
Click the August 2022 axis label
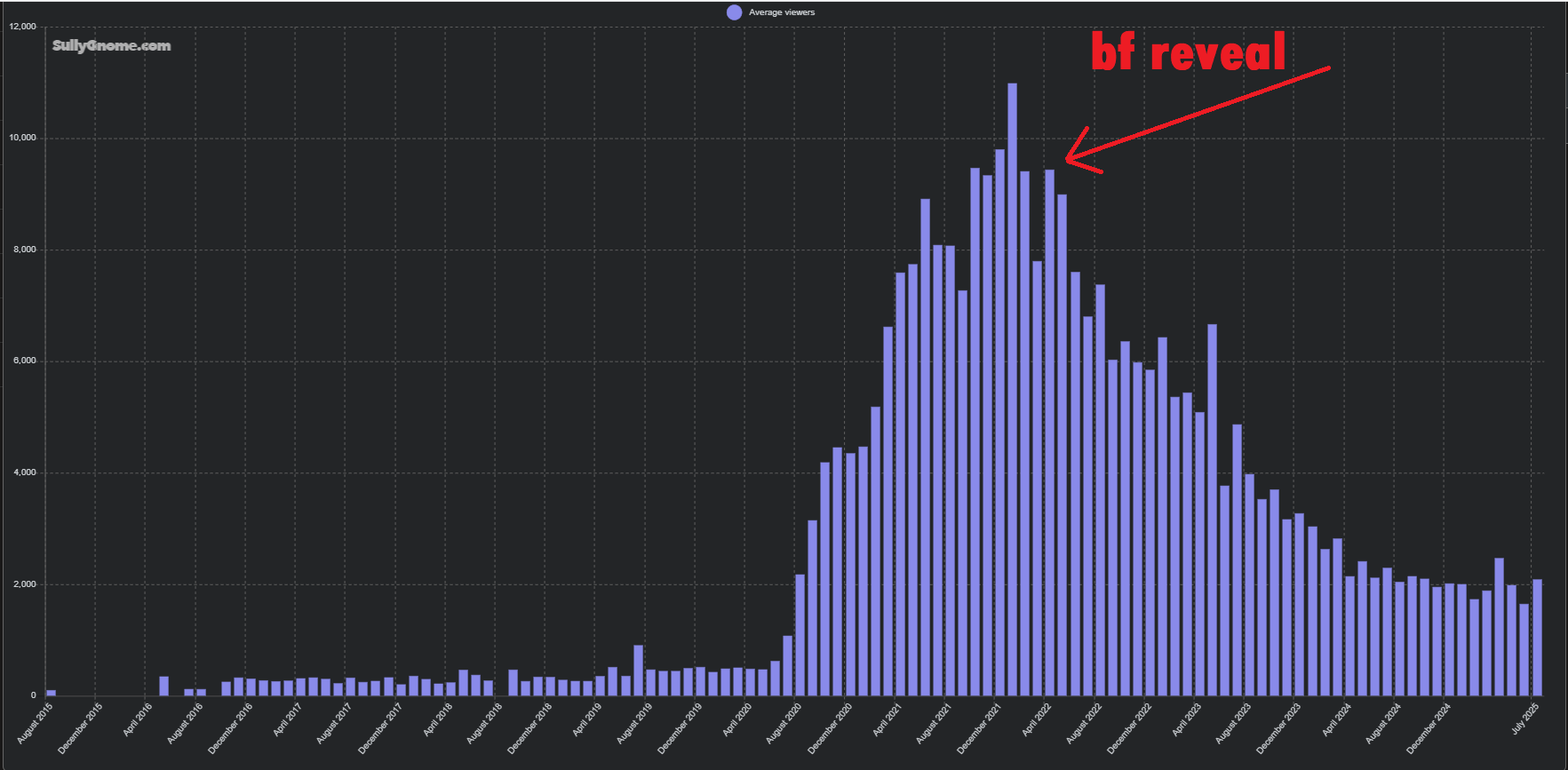click(1084, 722)
